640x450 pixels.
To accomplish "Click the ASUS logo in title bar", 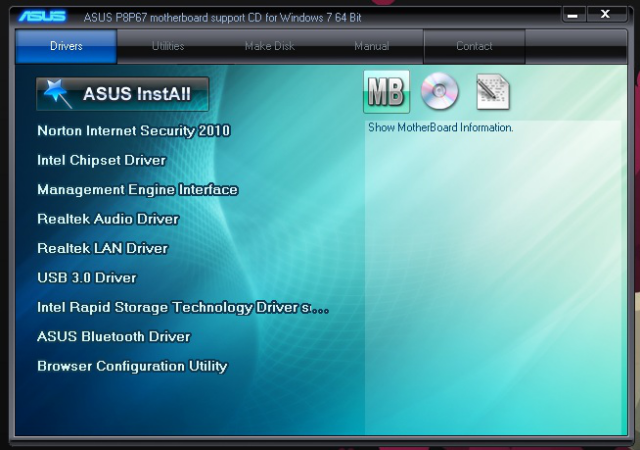I will click(42, 16).
